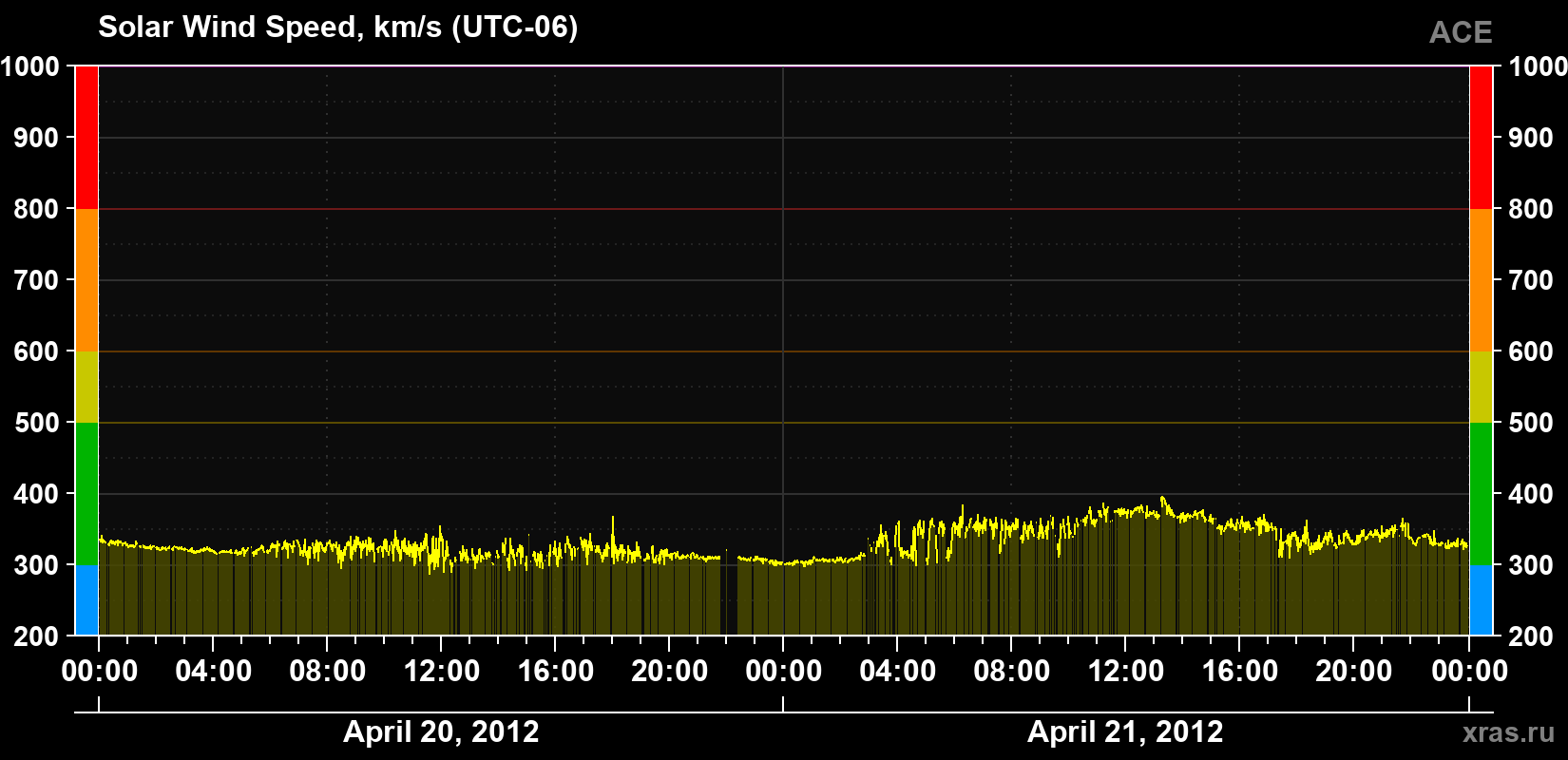Image resolution: width=1568 pixels, height=760 pixels.
Task: Click the chart title "Solar Wind Speed, km/s (UTC-06)"
Action: (x=338, y=28)
